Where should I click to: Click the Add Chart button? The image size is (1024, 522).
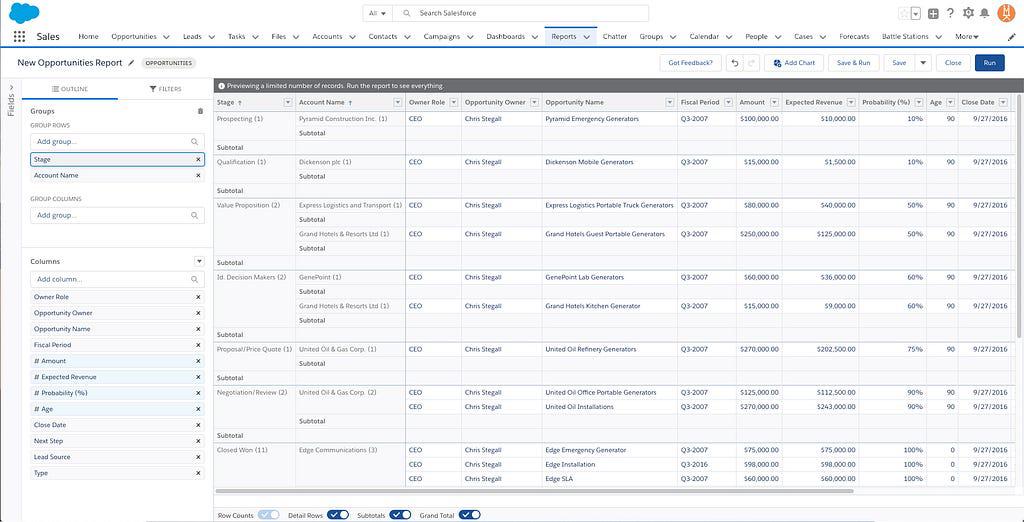click(793, 63)
